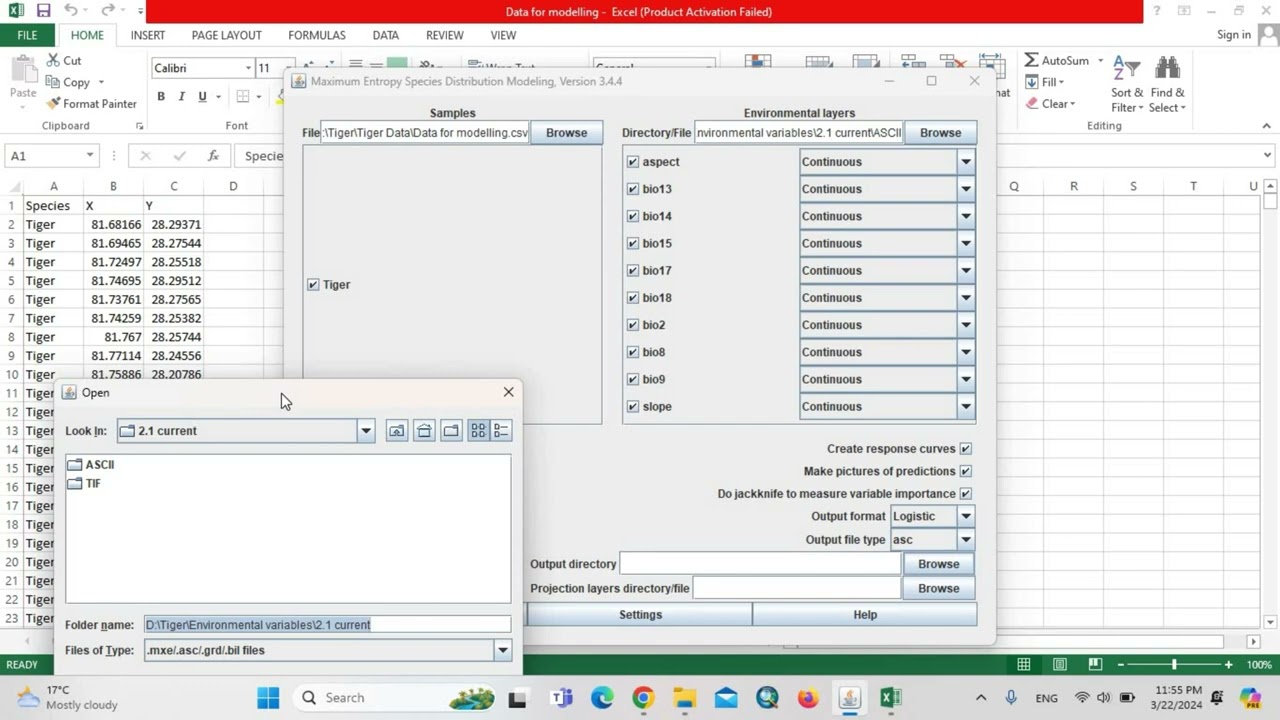Toggle Do jackknife variable importance checkbox

(965, 494)
